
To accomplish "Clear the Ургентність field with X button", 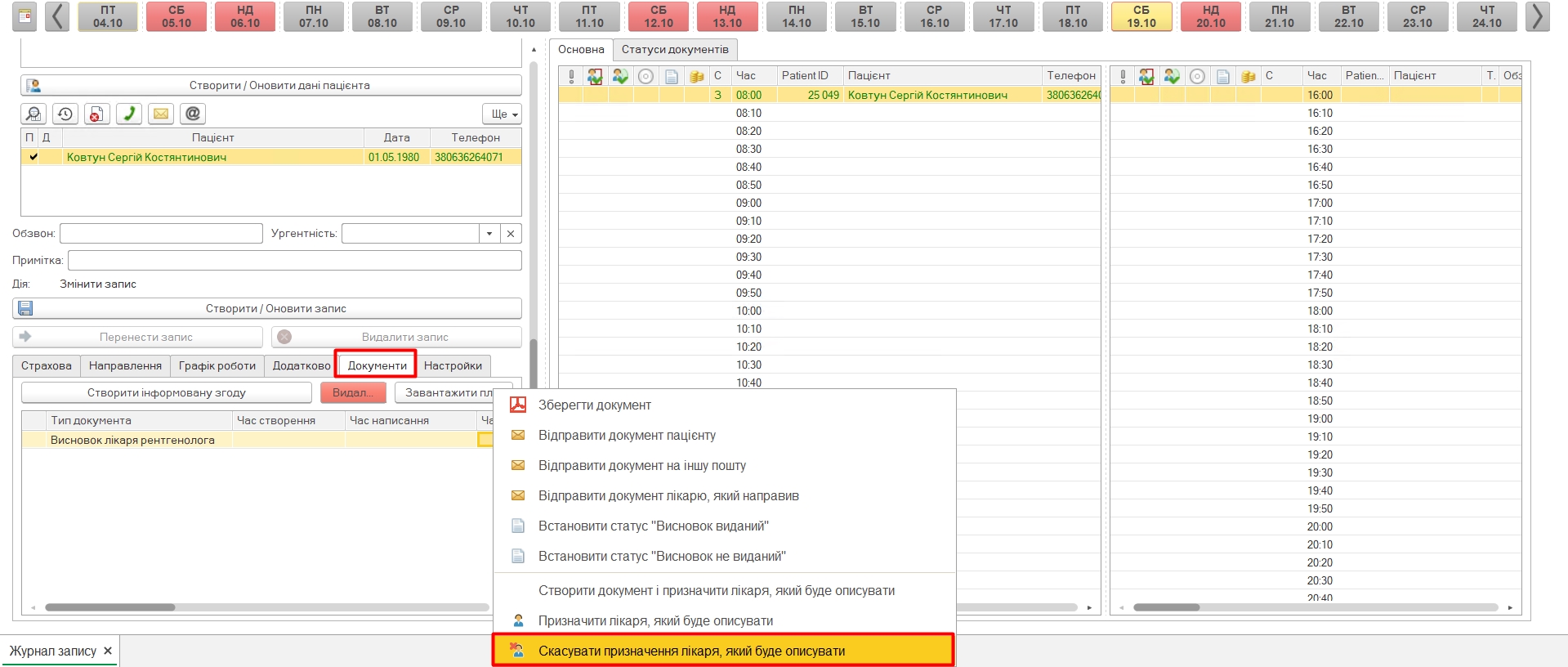I will click(511, 234).
